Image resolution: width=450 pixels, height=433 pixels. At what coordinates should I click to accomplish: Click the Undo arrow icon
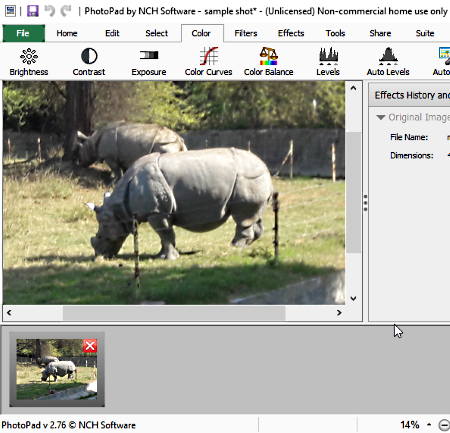(x=50, y=11)
